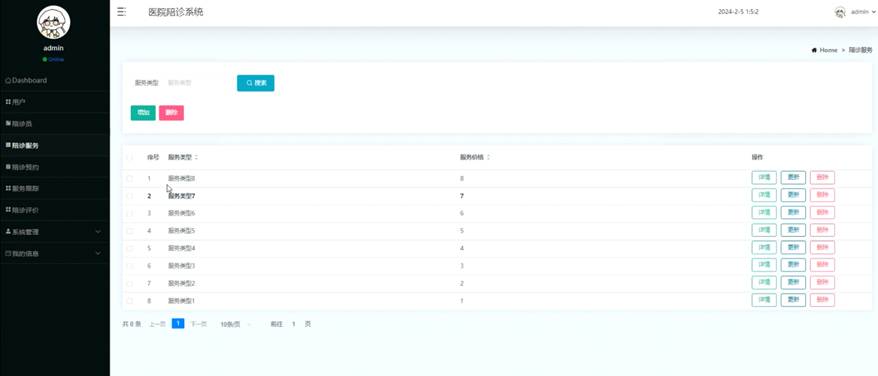This screenshot has width=878, height=376.
Task: Click 更新 for row 服务类型7
Action: [x=793, y=195]
